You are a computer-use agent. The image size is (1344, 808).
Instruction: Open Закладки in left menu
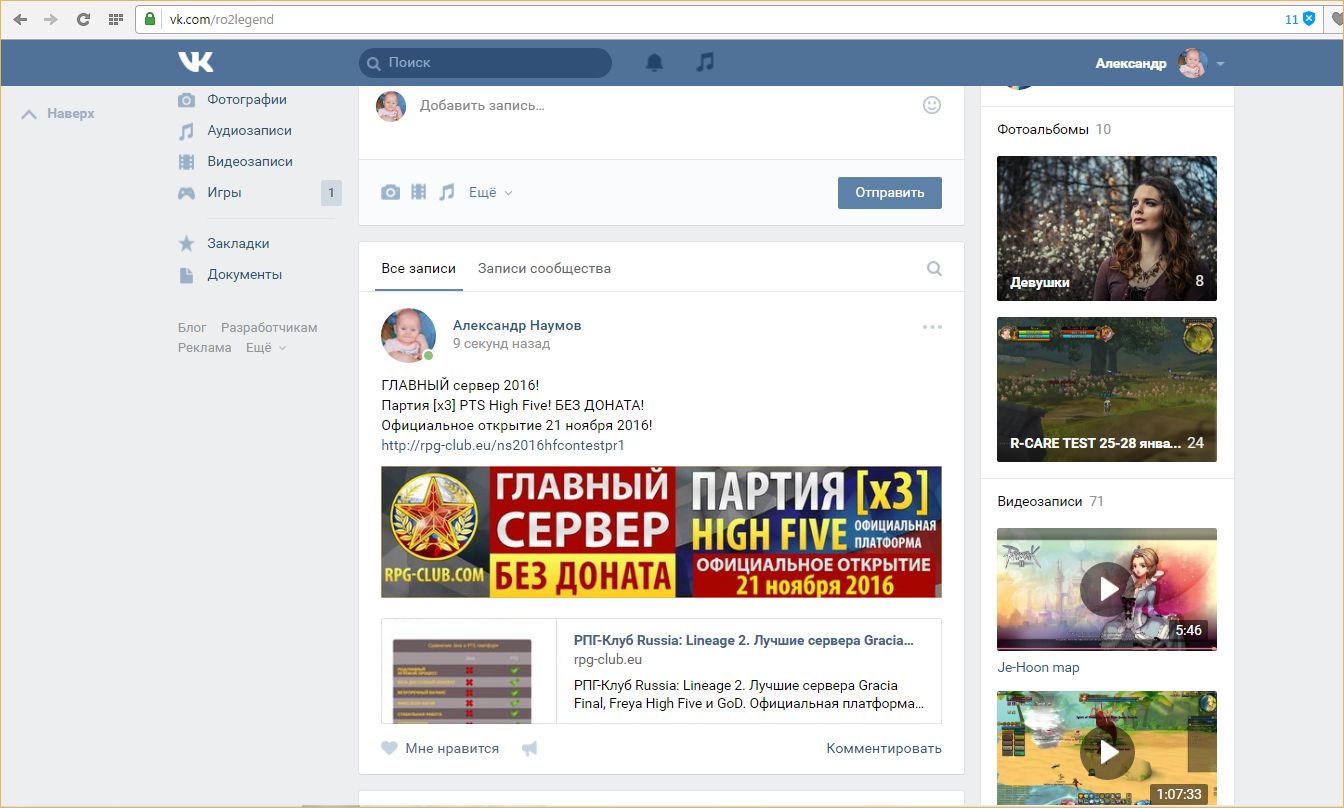tap(238, 243)
